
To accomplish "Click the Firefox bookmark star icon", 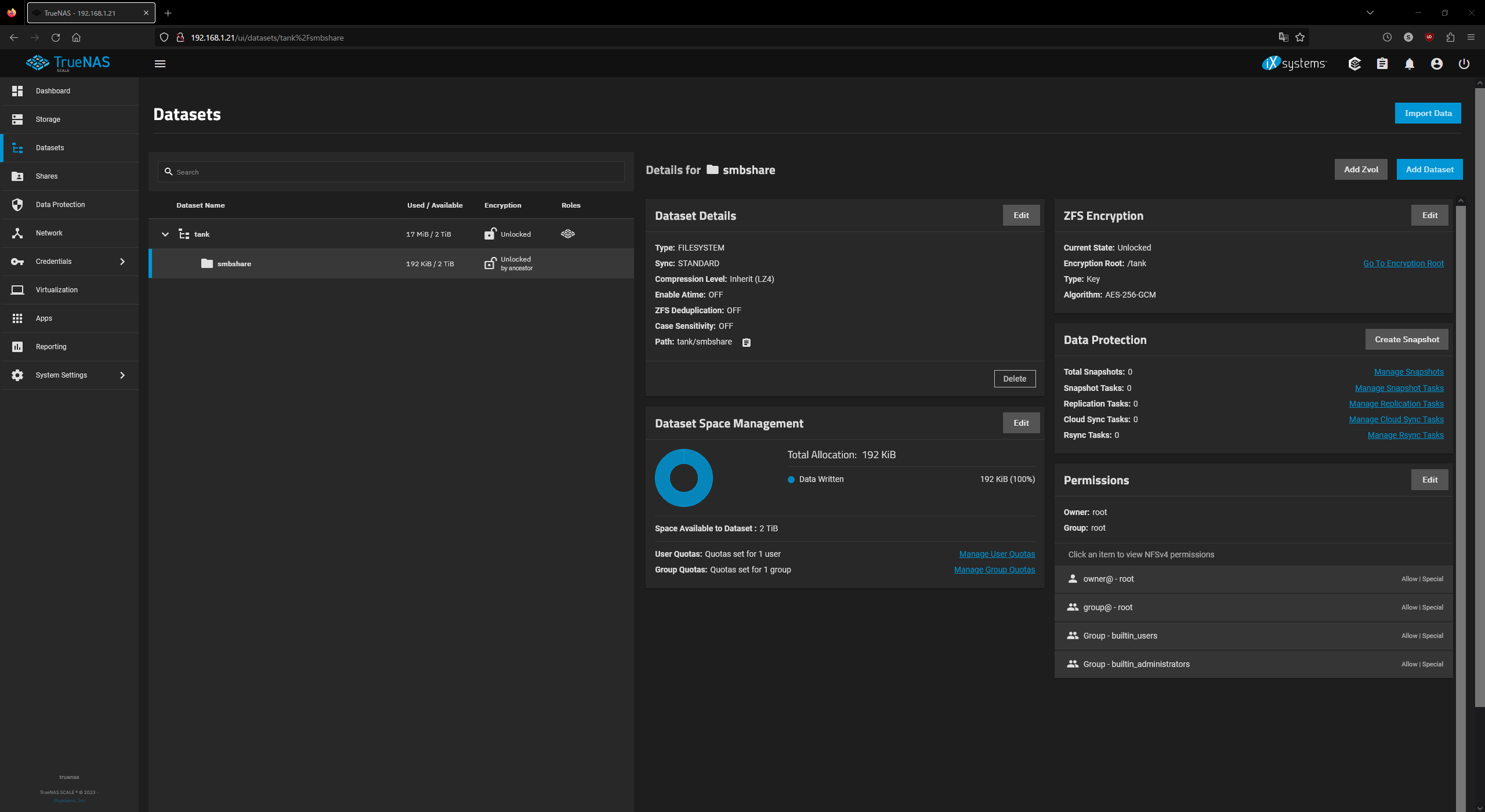I will [x=1300, y=38].
